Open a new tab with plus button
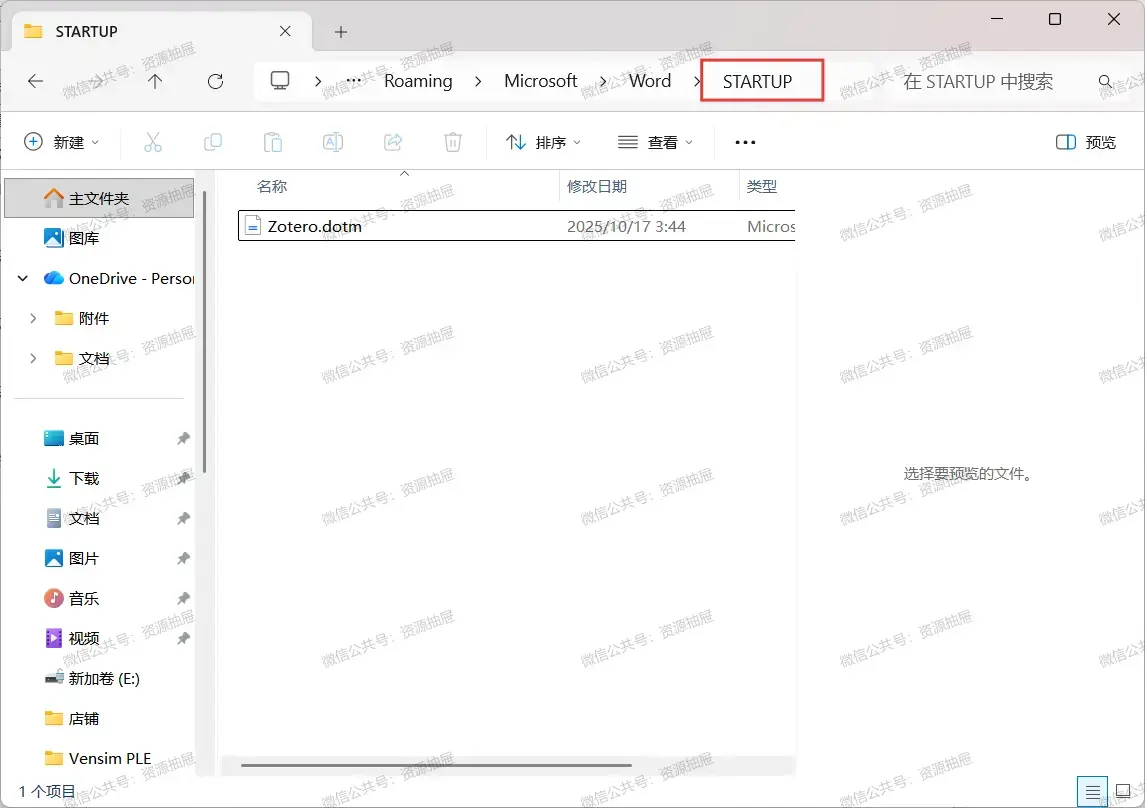The height and width of the screenshot is (808, 1145). click(340, 31)
